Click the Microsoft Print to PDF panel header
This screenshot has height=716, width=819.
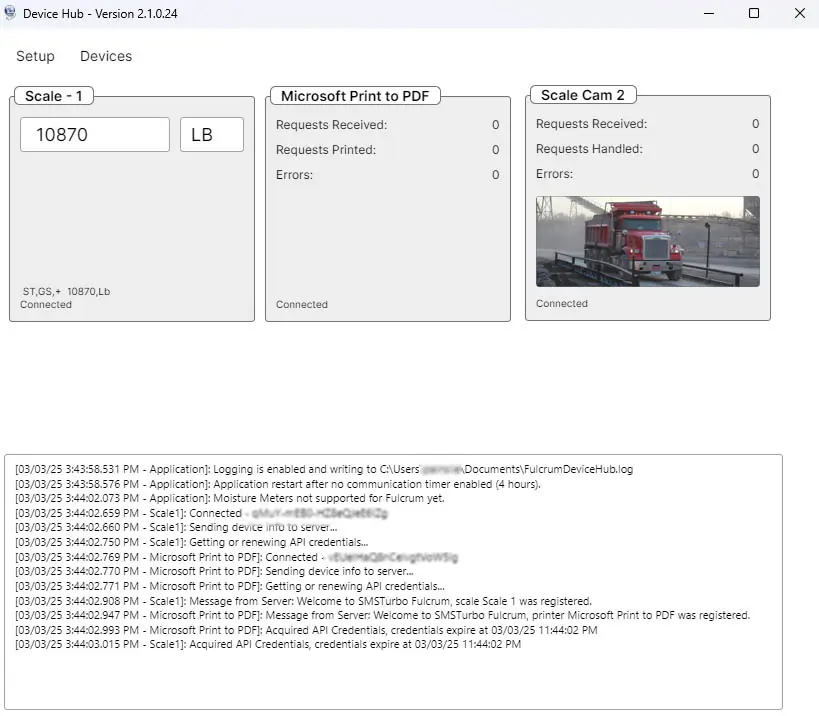(354, 95)
